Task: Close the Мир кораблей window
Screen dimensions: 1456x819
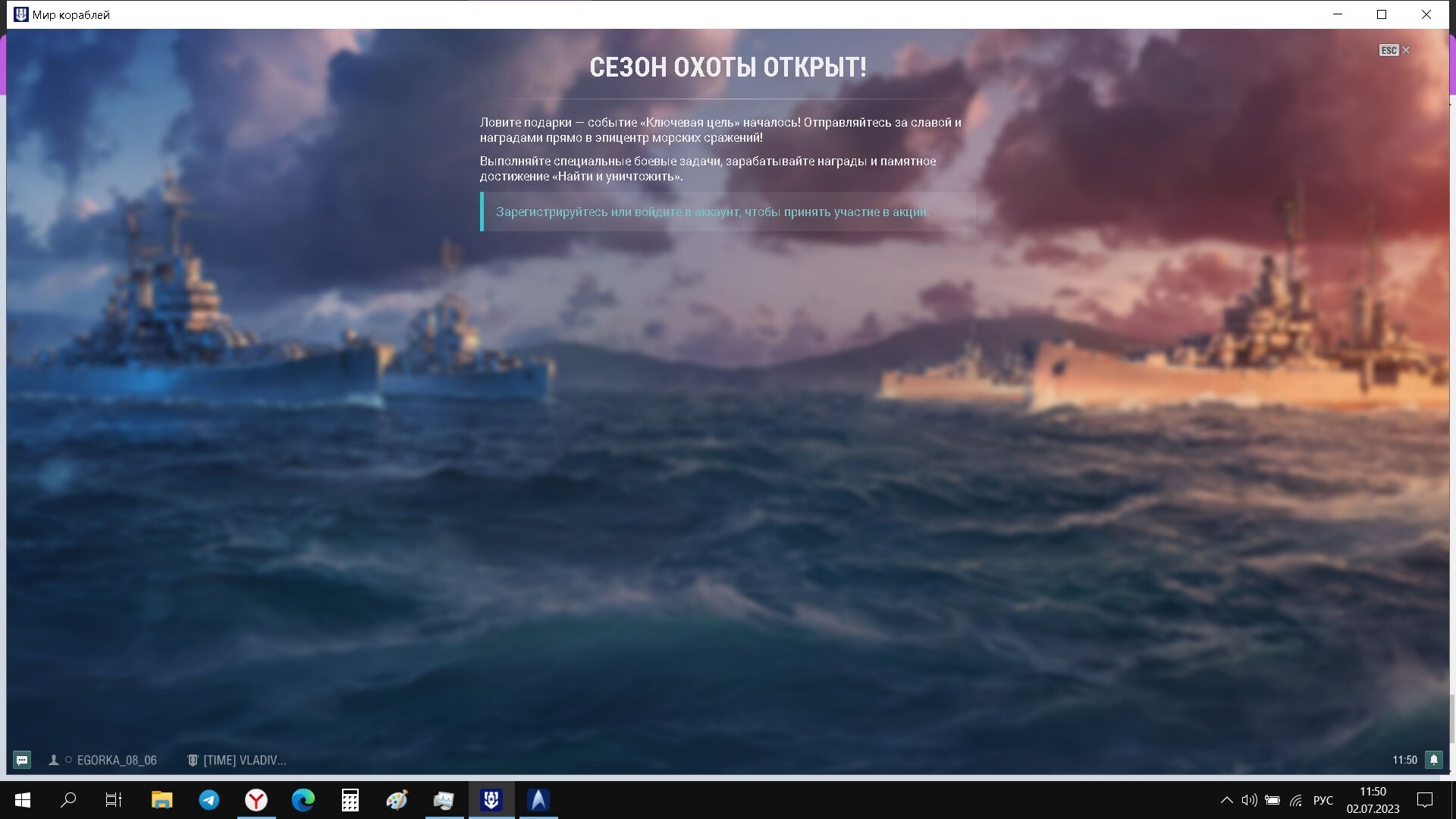Action: pos(1426,14)
